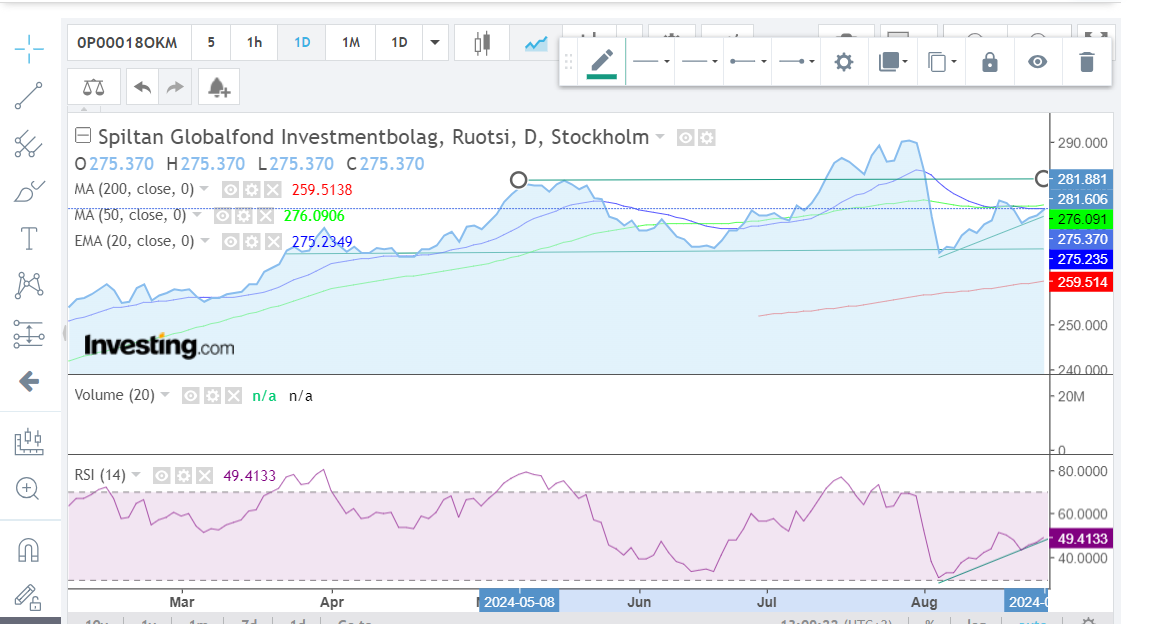Switch to the 1M timeframe

[350, 42]
